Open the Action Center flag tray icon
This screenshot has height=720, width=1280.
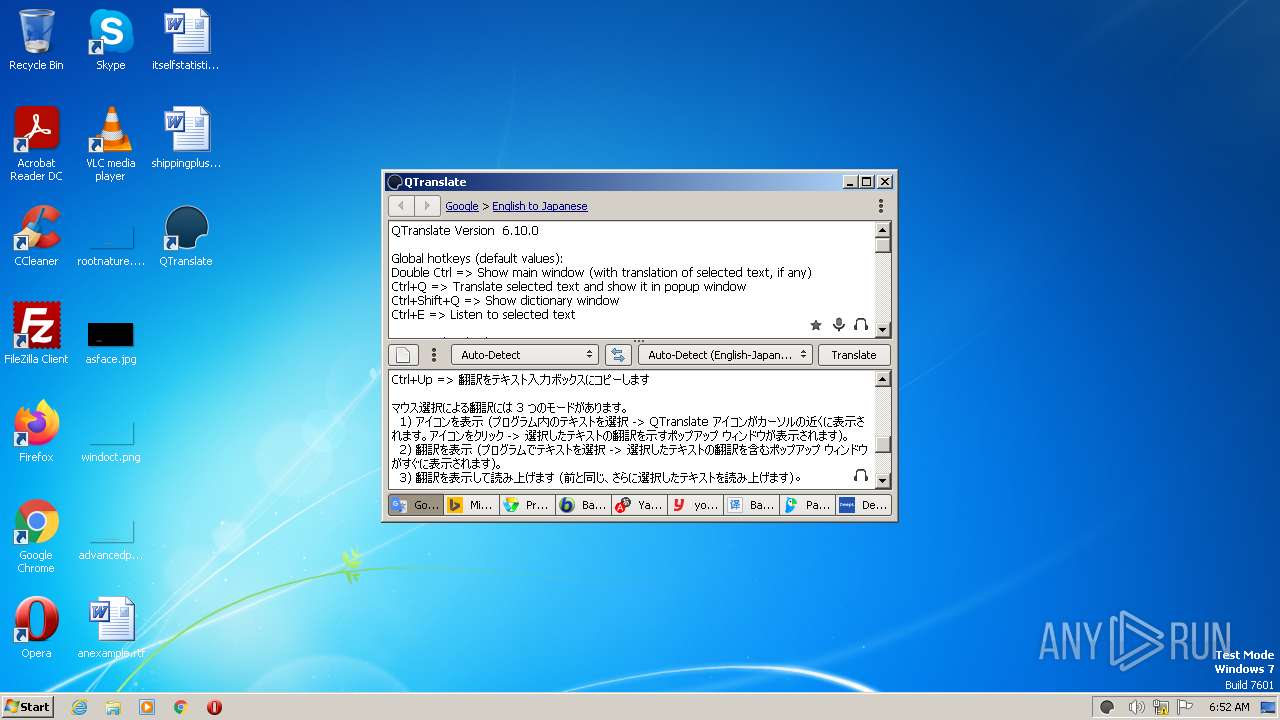(x=1186, y=707)
